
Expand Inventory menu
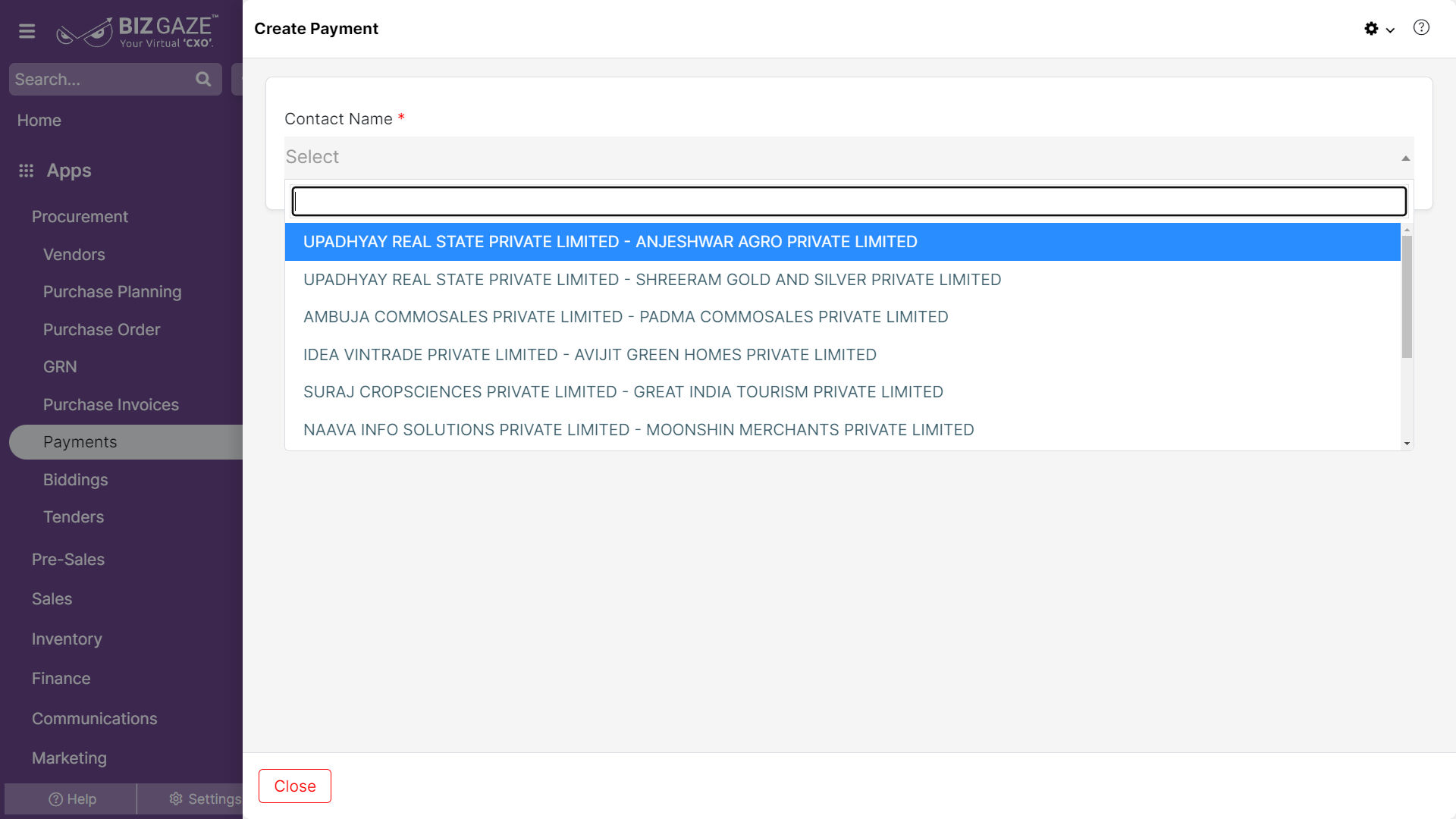[x=67, y=639]
